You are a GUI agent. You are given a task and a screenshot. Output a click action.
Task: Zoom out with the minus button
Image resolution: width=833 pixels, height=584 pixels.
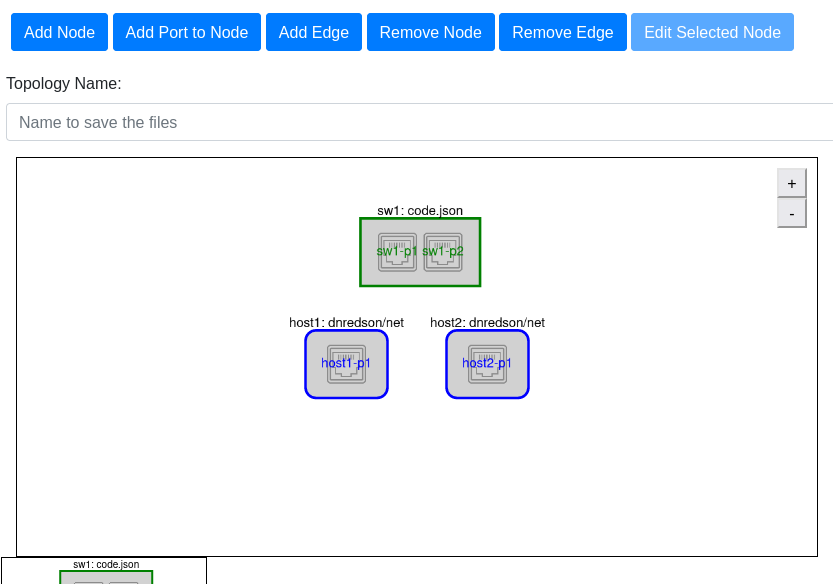[791, 213]
